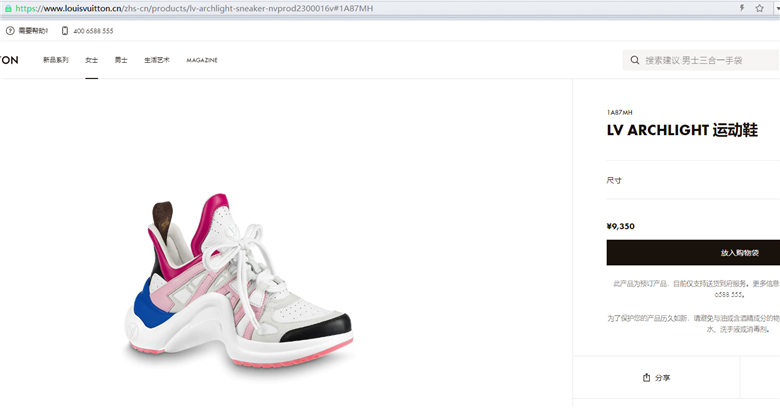Open the 男士 menu
The width and height of the screenshot is (780, 408).
121,60
